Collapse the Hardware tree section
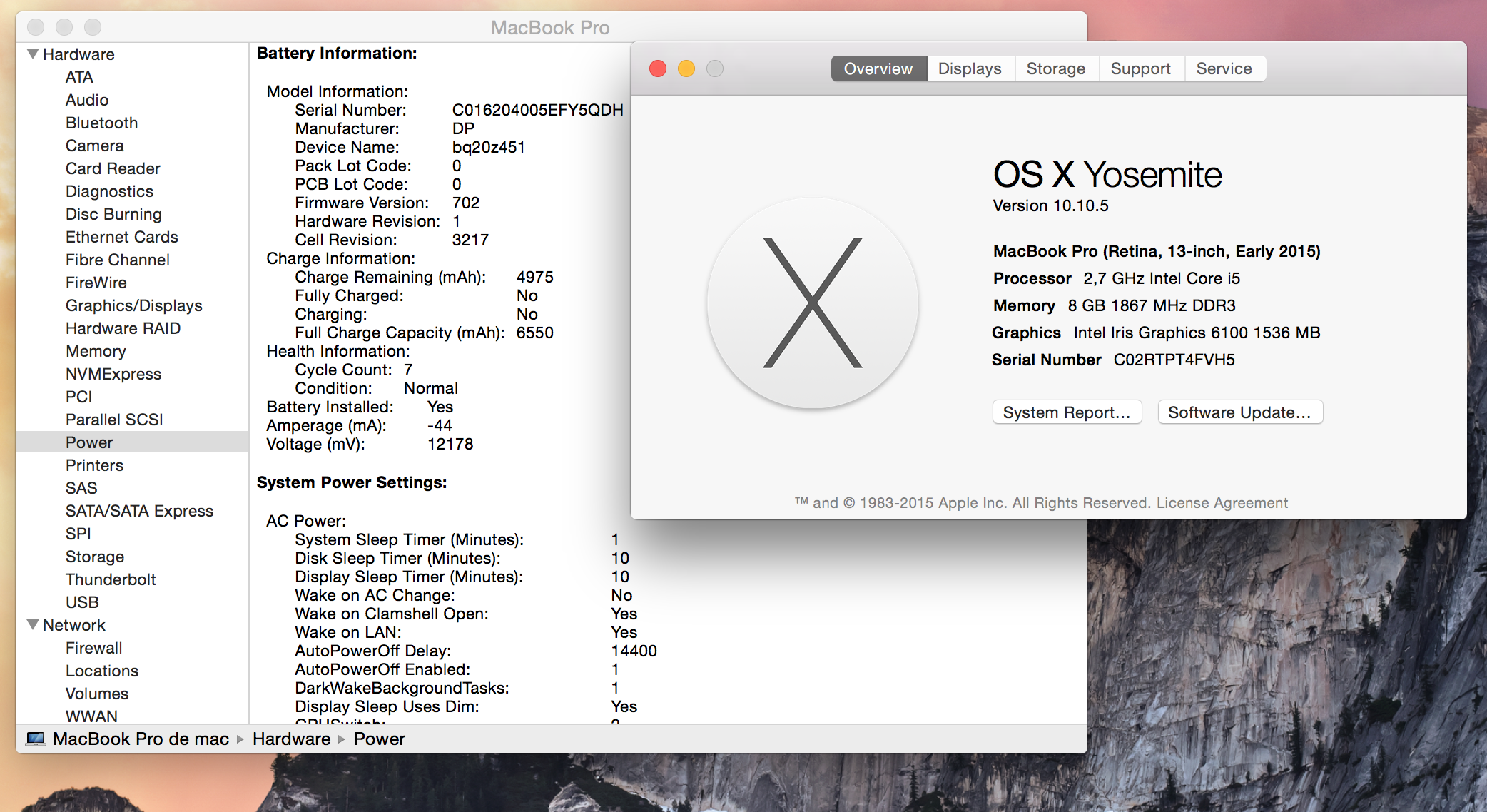The image size is (1487, 812). click(x=33, y=54)
